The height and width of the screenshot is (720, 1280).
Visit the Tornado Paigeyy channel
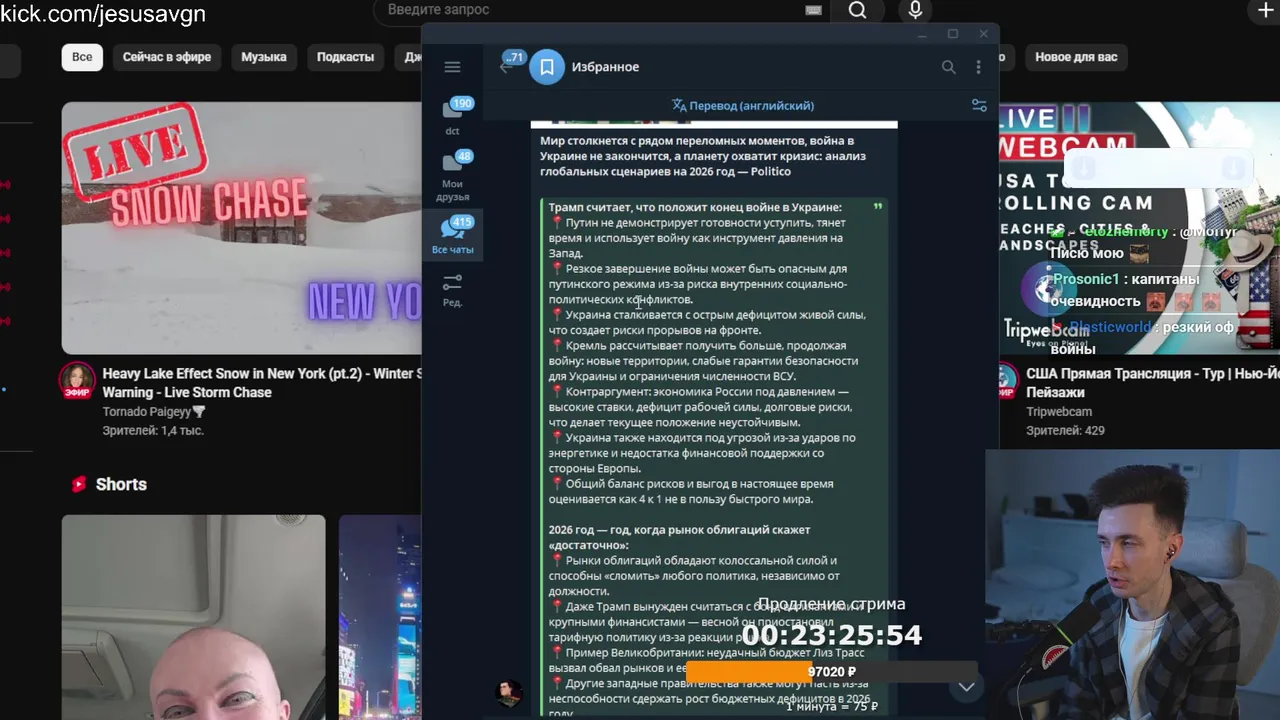[154, 412]
